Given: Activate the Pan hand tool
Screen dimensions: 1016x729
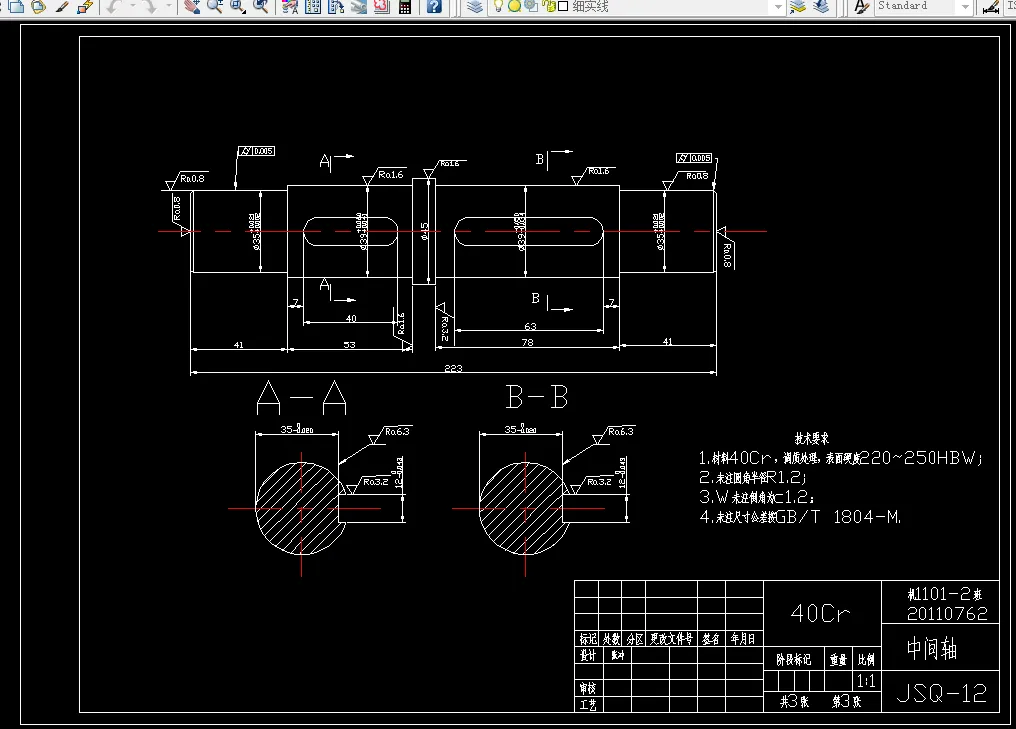Looking at the screenshot, I should point(191,6).
